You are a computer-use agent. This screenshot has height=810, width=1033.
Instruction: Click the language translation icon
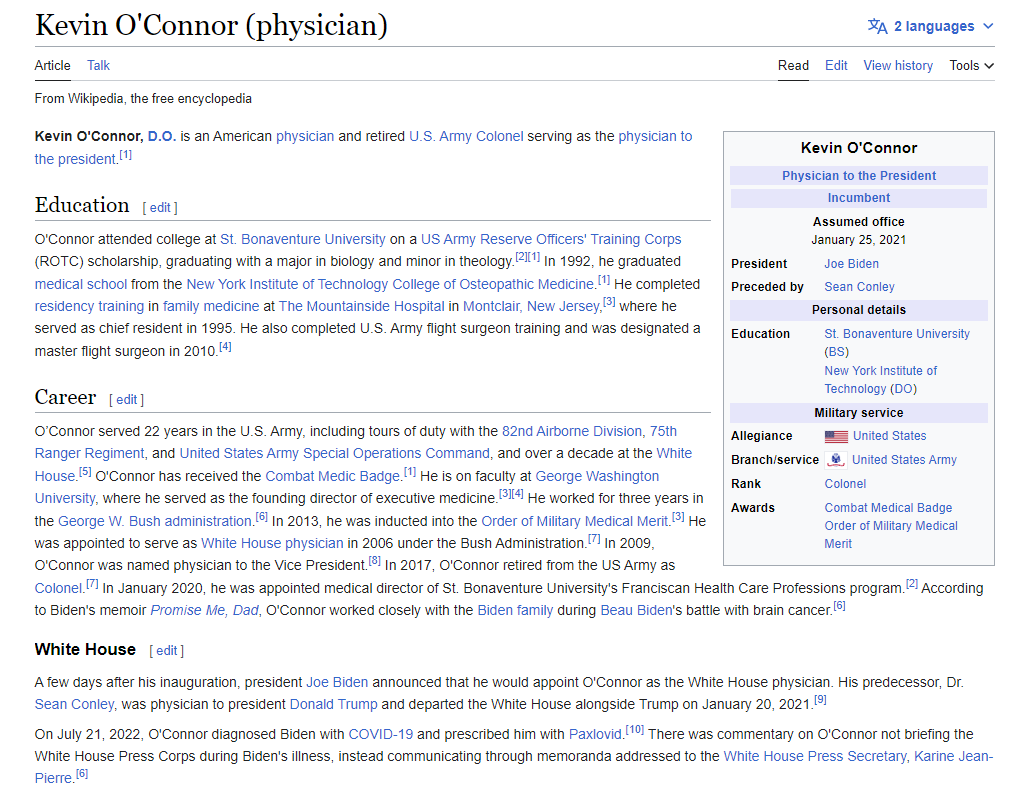(877, 26)
